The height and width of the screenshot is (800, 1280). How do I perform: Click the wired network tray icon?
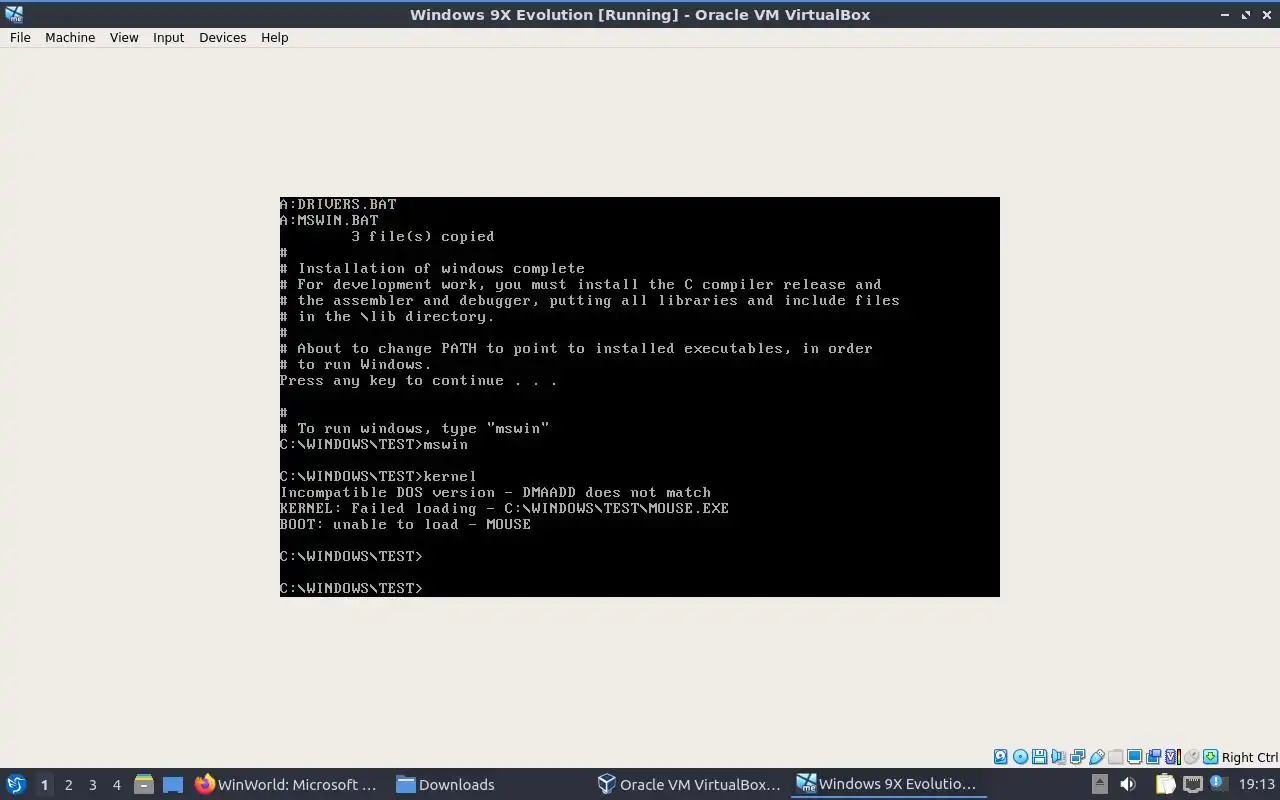point(1193,784)
